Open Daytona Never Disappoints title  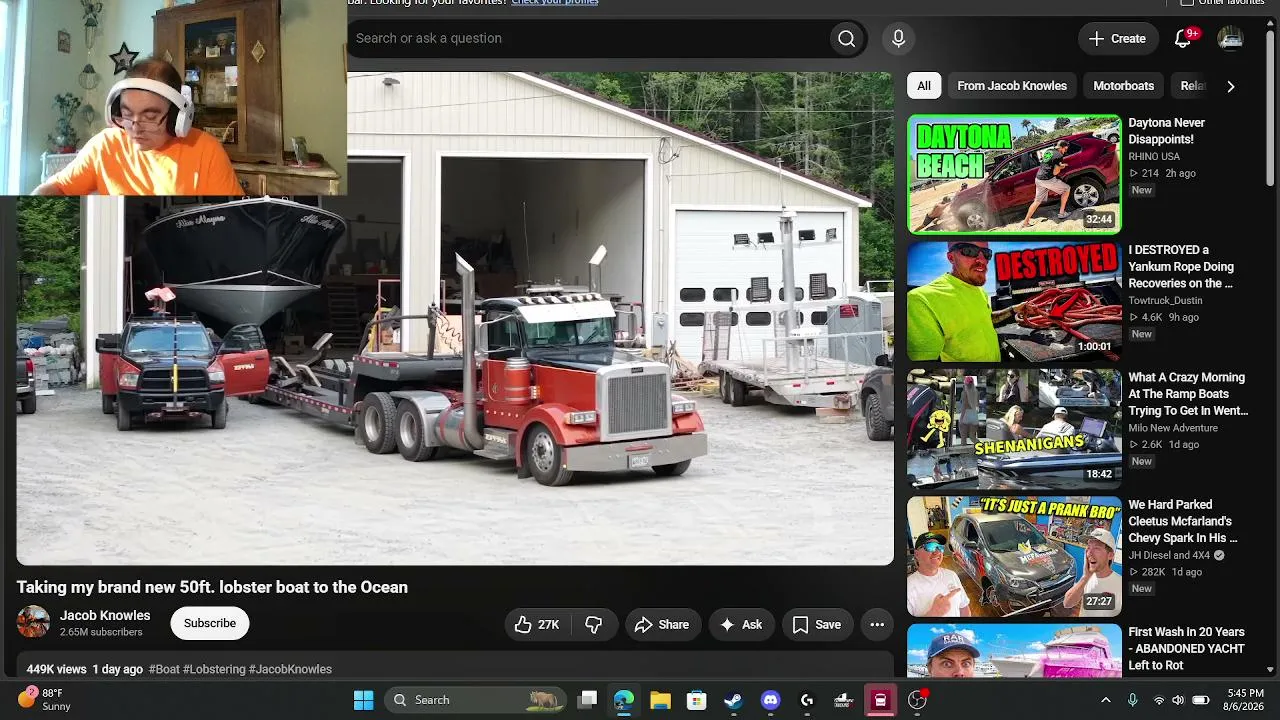click(x=1167, y=131)
